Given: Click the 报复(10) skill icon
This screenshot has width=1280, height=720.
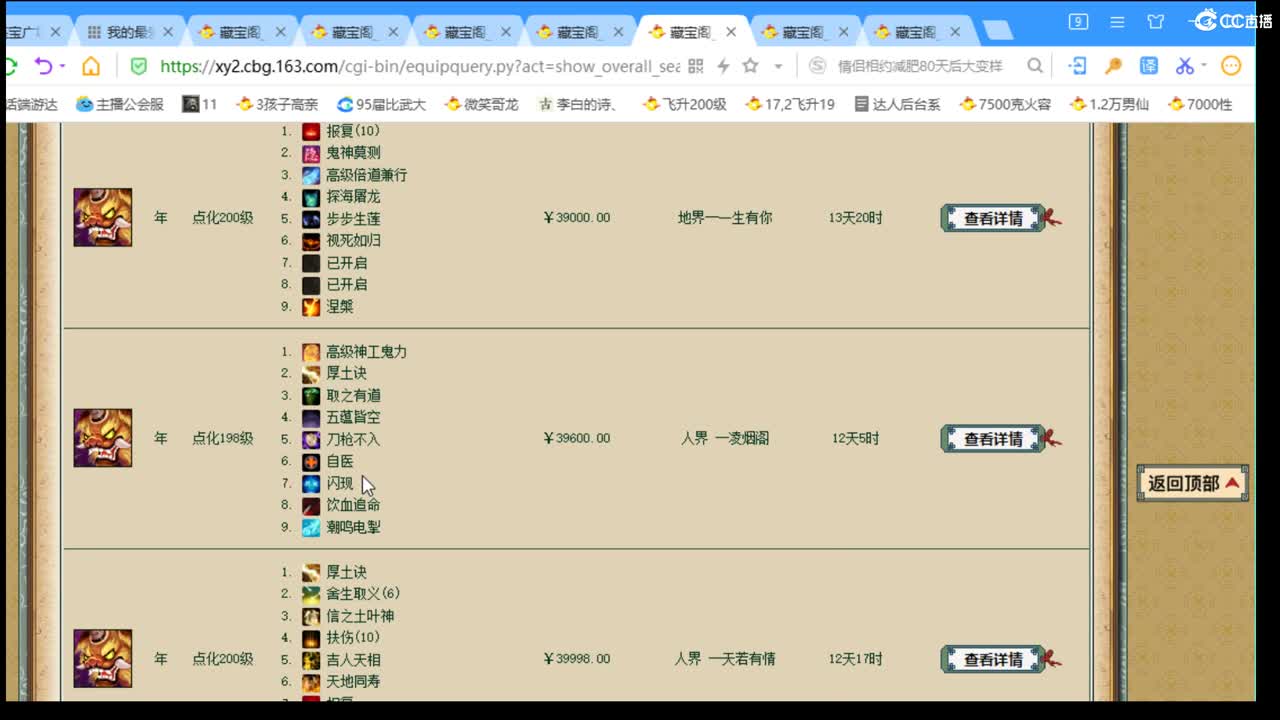Looking at the screenshot, I should coord(311,131).
